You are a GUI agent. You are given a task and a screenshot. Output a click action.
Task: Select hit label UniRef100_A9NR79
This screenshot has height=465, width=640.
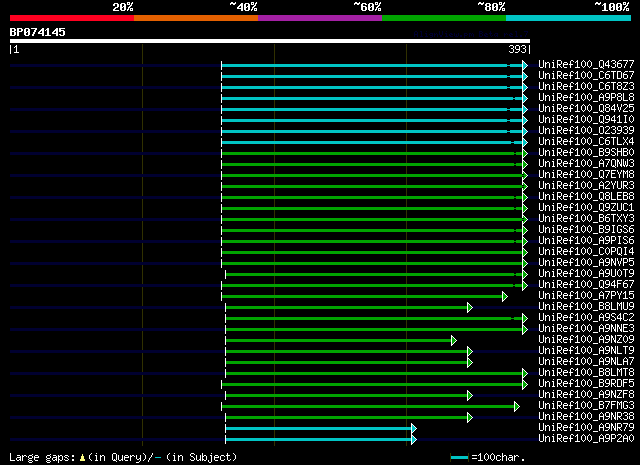point(586,428)
